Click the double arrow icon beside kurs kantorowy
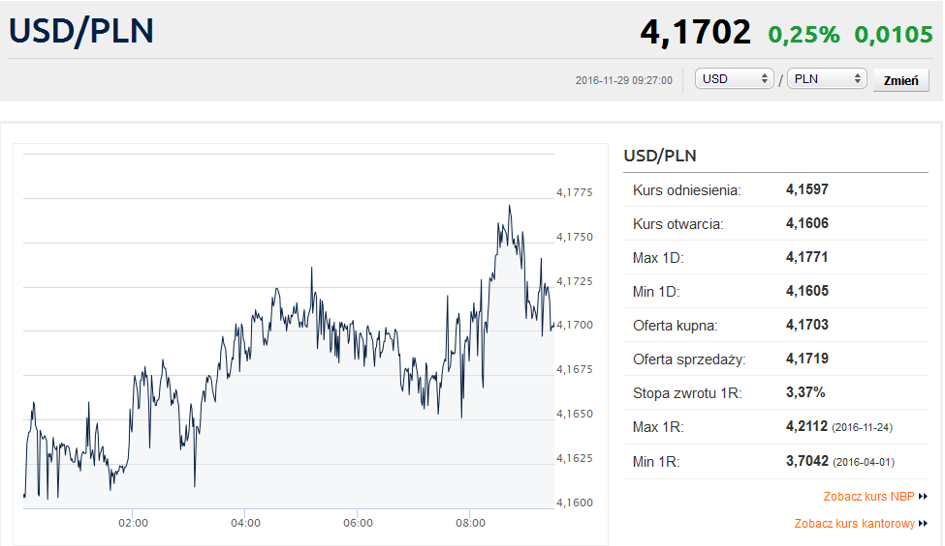This screenshot has width=945, height=546. click(923, 524)
